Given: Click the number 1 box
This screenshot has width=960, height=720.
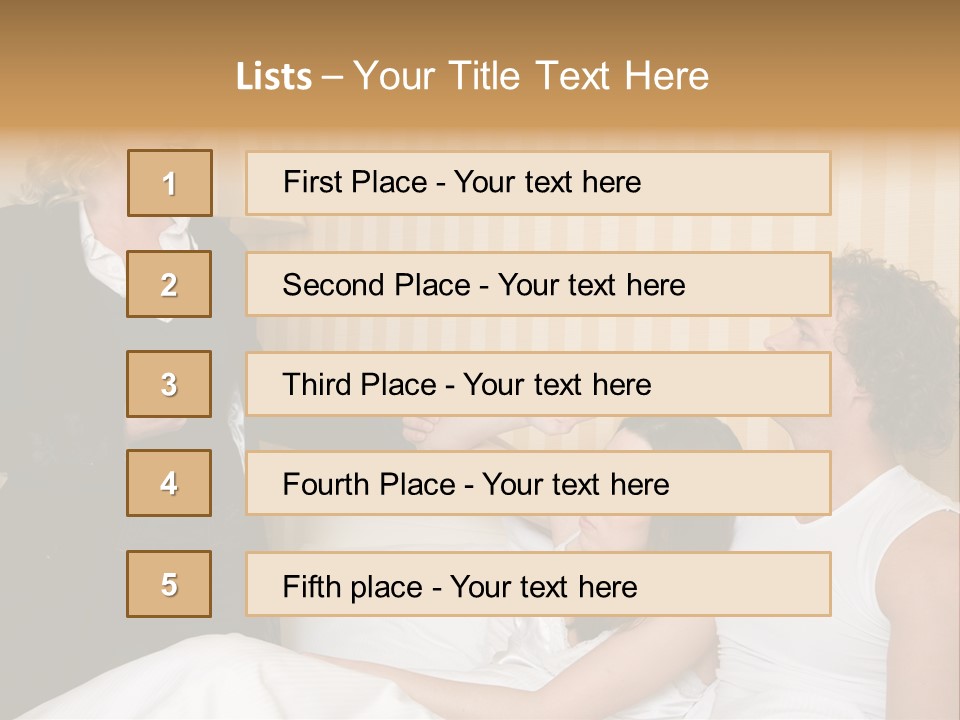Looking at the screenshot, I should tap(170, 183).
